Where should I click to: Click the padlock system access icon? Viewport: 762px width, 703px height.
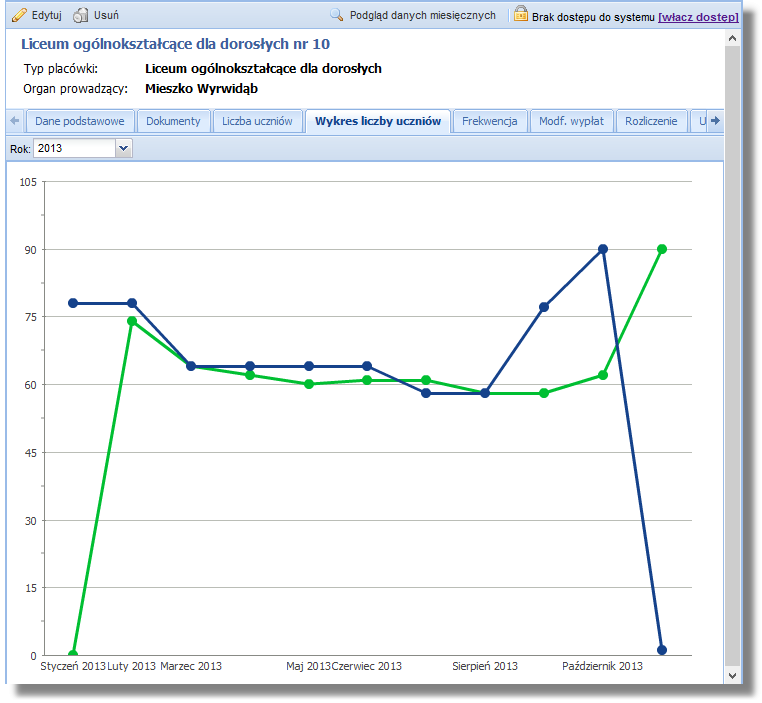[x=520, y=15]
